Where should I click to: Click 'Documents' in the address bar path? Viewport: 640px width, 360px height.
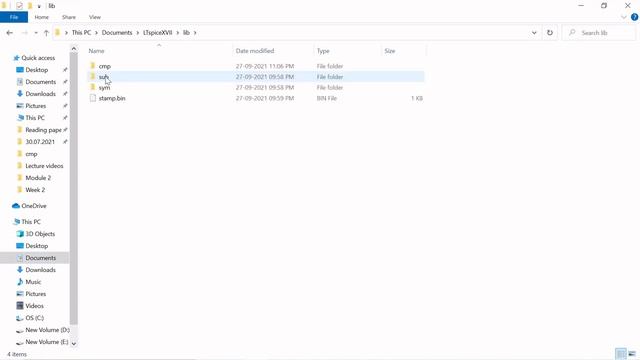(x=117, y=33)
